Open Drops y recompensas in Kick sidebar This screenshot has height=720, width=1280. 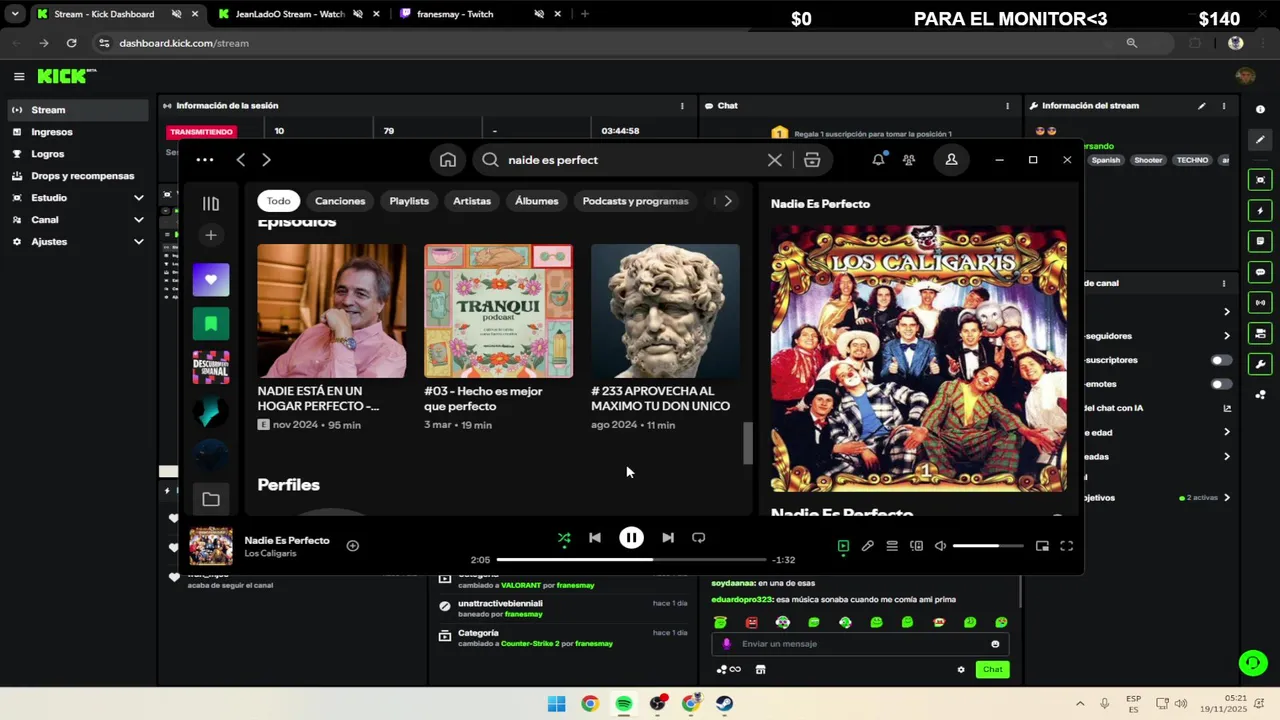point(78,176)
